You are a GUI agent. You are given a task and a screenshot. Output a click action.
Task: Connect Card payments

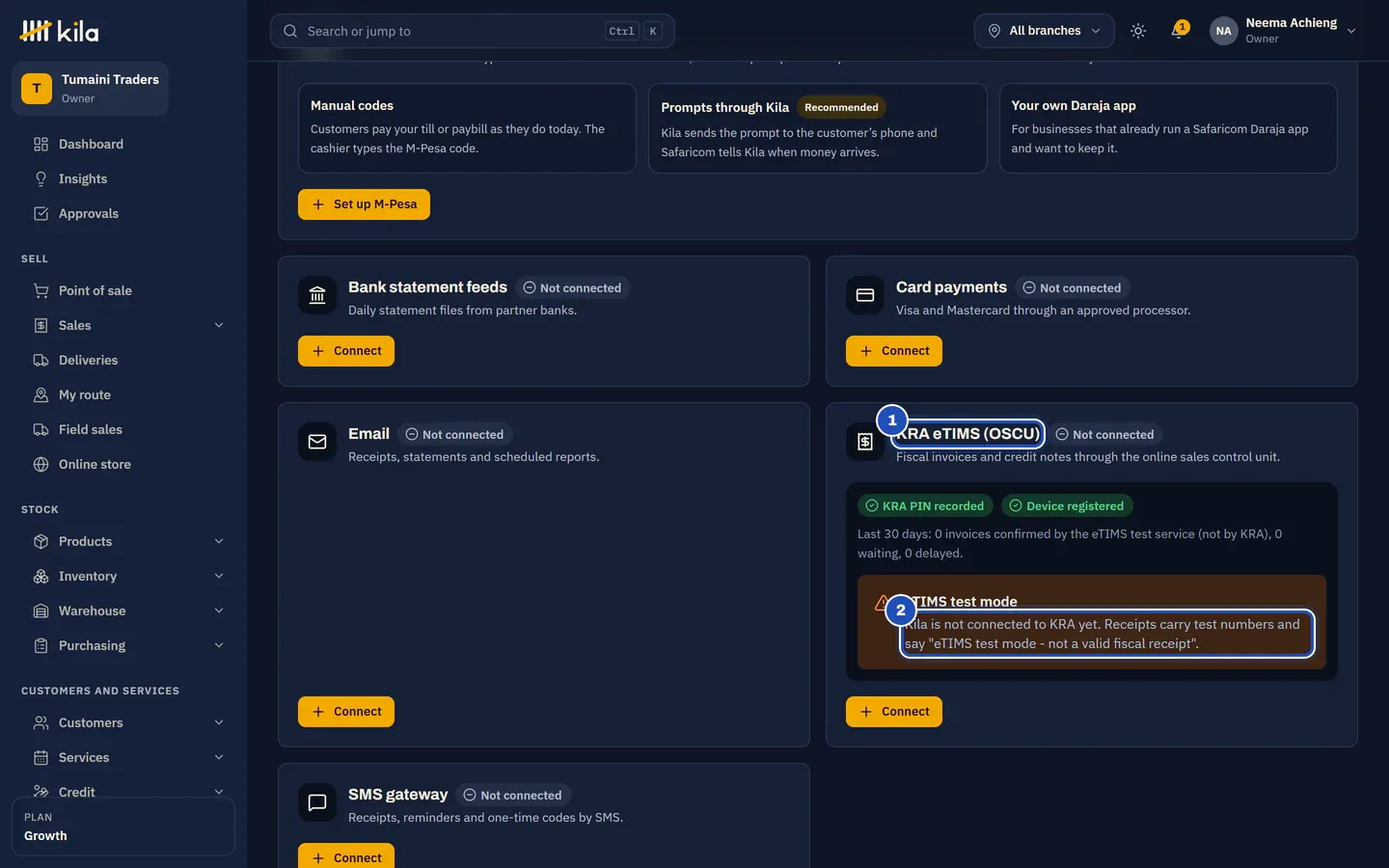[x=894, y=351]
